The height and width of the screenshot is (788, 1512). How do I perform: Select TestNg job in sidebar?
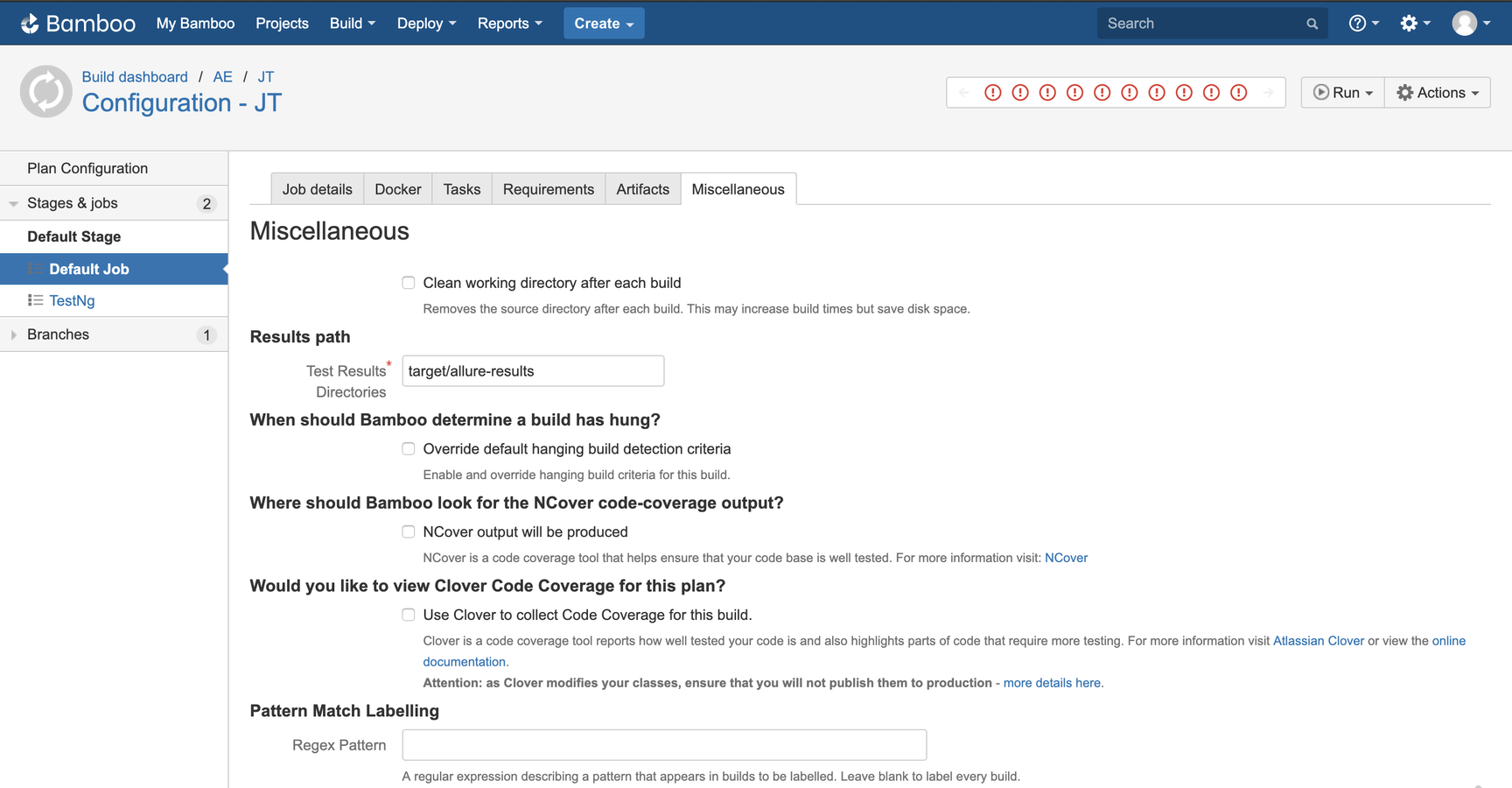[72, 300]
